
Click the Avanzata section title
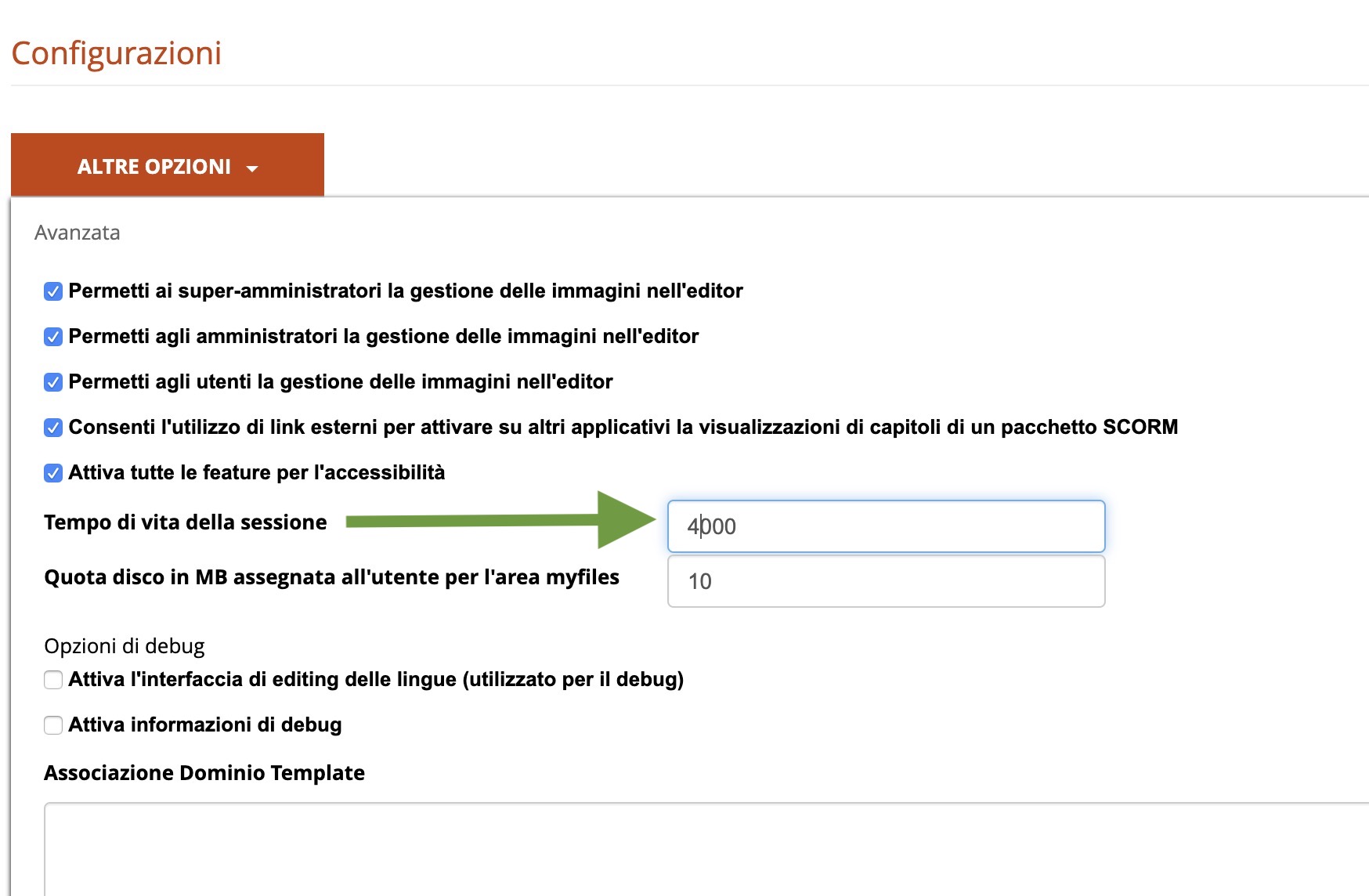(78, 233)
